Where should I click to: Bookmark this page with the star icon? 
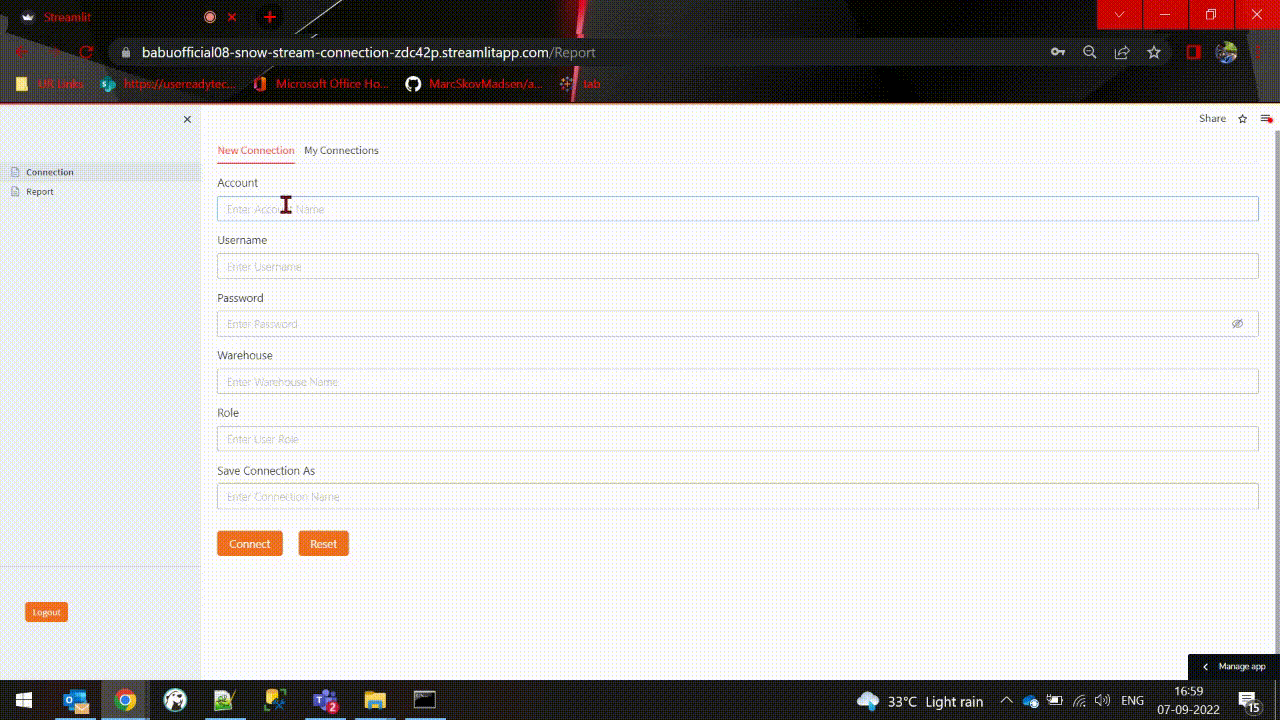[x=1154, y=52]
